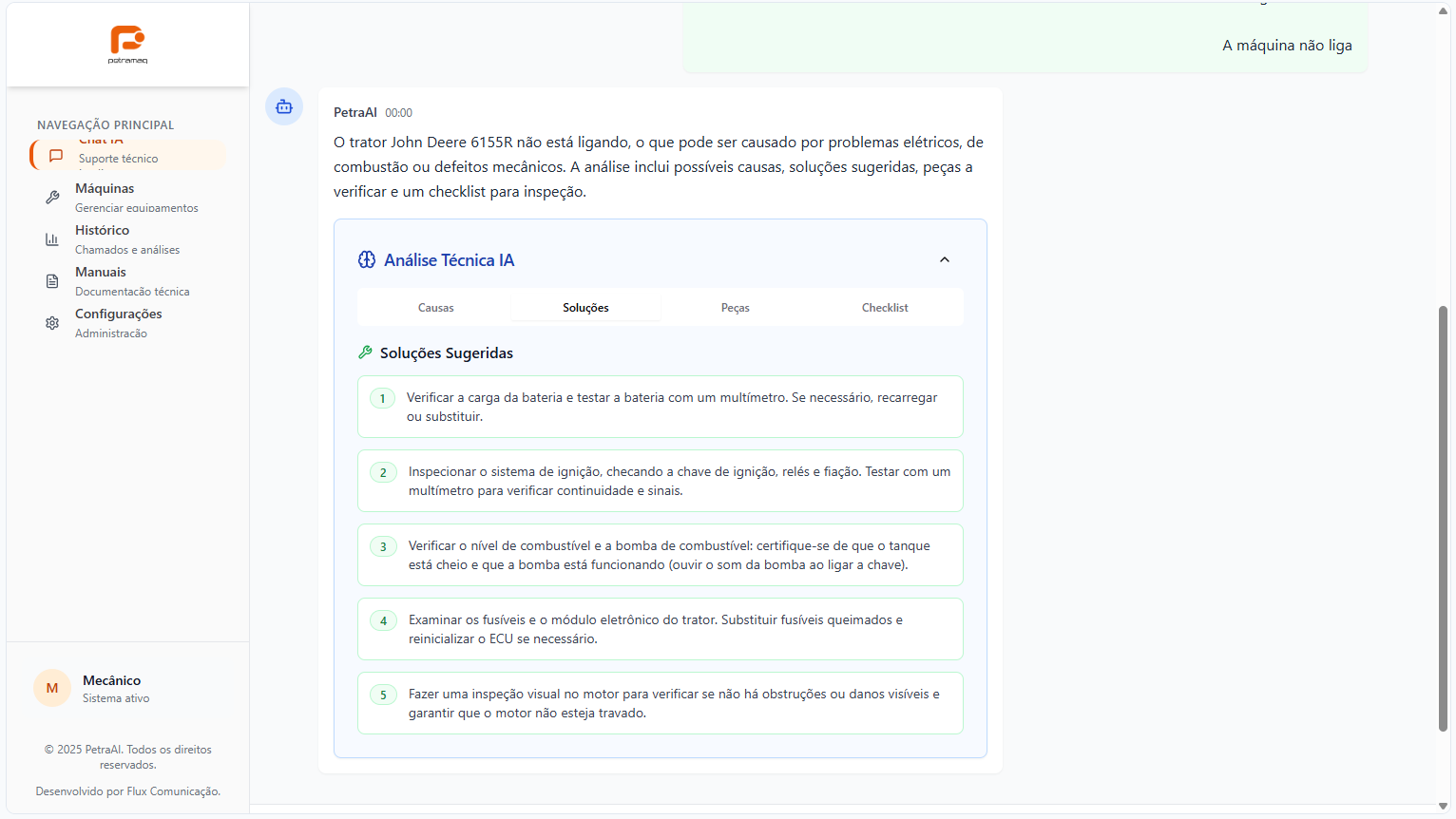
Task: Click 'Documentação técnica' subtitle
Action: (x=132, y=292)
